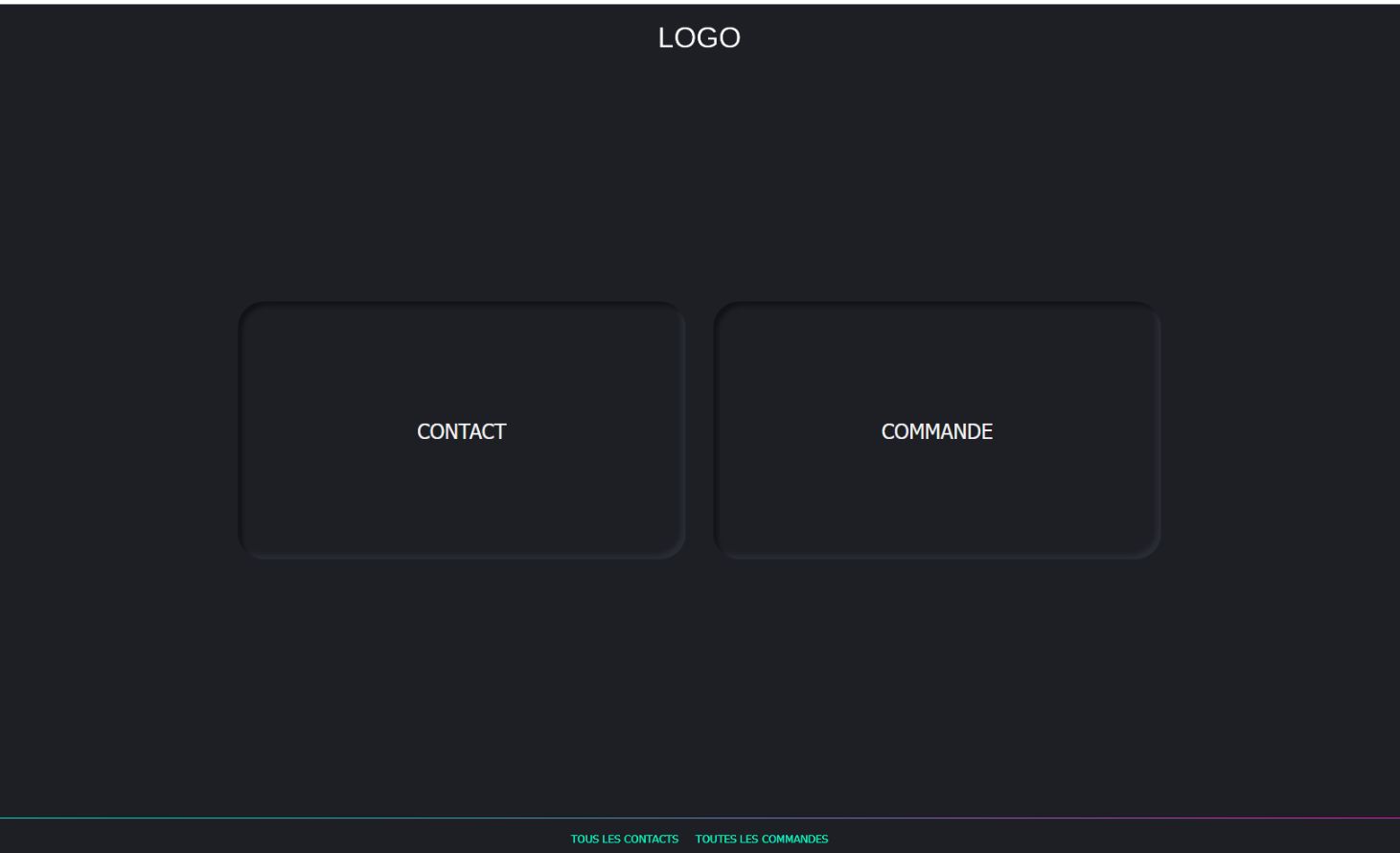Choose the second green footer link
The image size is (1400, 853).
pyautogui.click(x=762, y=840)
